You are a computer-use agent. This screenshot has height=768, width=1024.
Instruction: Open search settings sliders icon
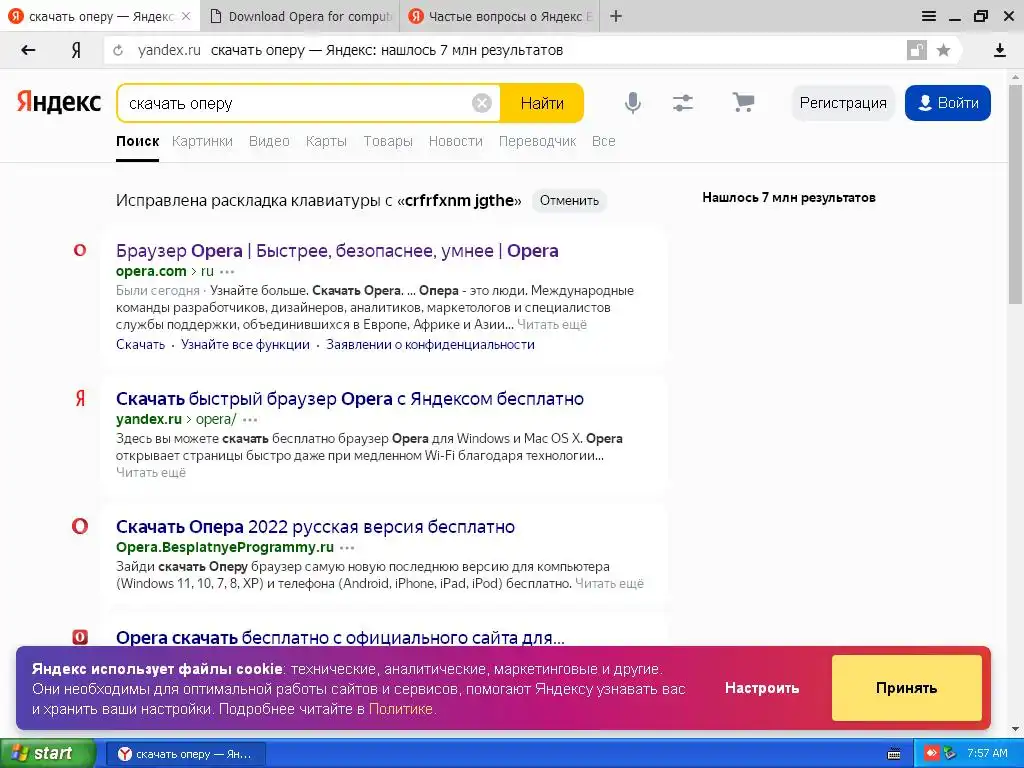[x=682, y=103]
